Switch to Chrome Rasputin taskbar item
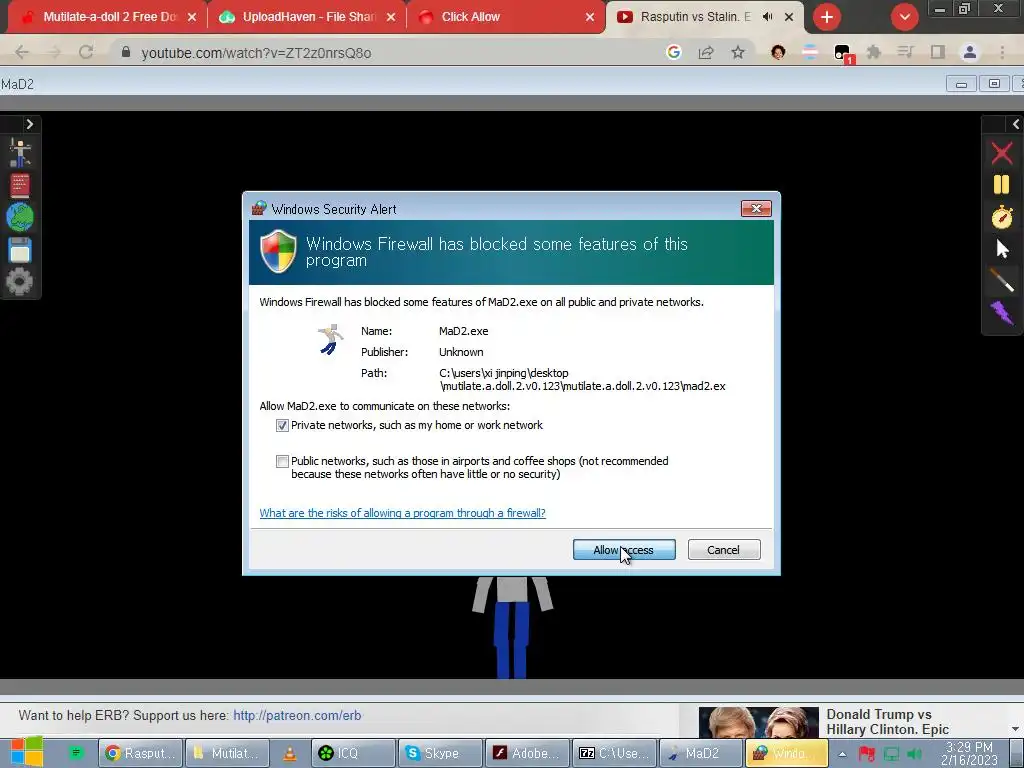 point(140,753)
